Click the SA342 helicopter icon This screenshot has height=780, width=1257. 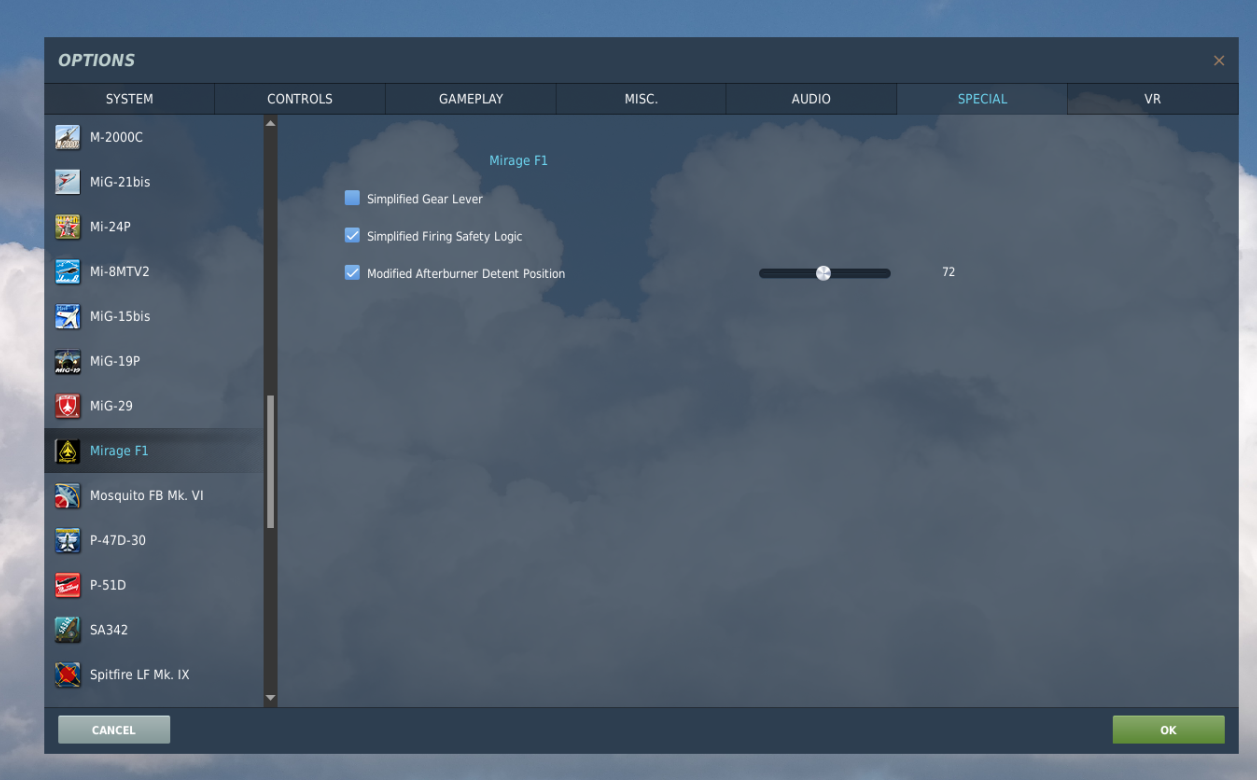click(x=67, y=630)
